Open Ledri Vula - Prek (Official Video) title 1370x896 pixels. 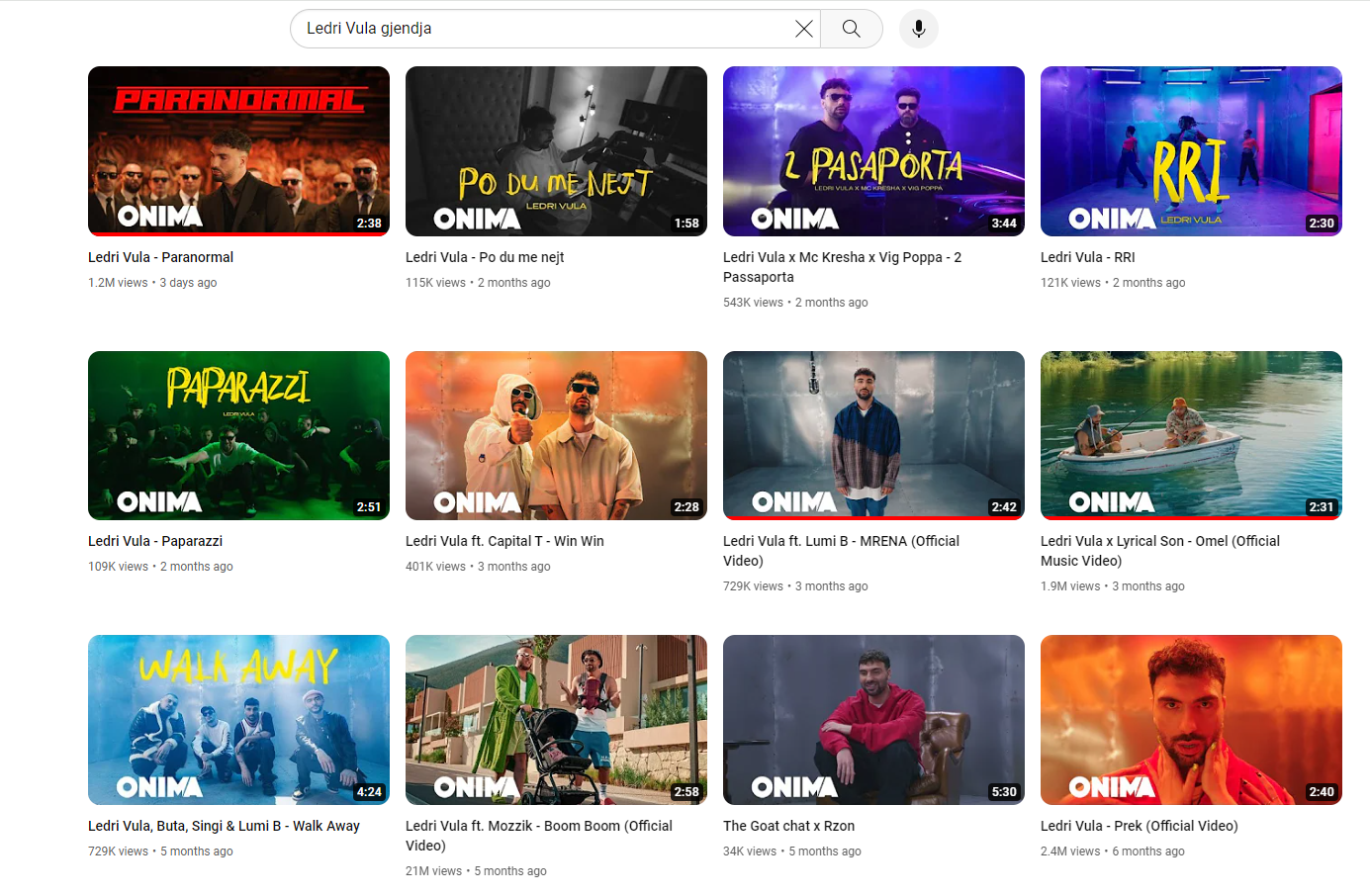1139,826
